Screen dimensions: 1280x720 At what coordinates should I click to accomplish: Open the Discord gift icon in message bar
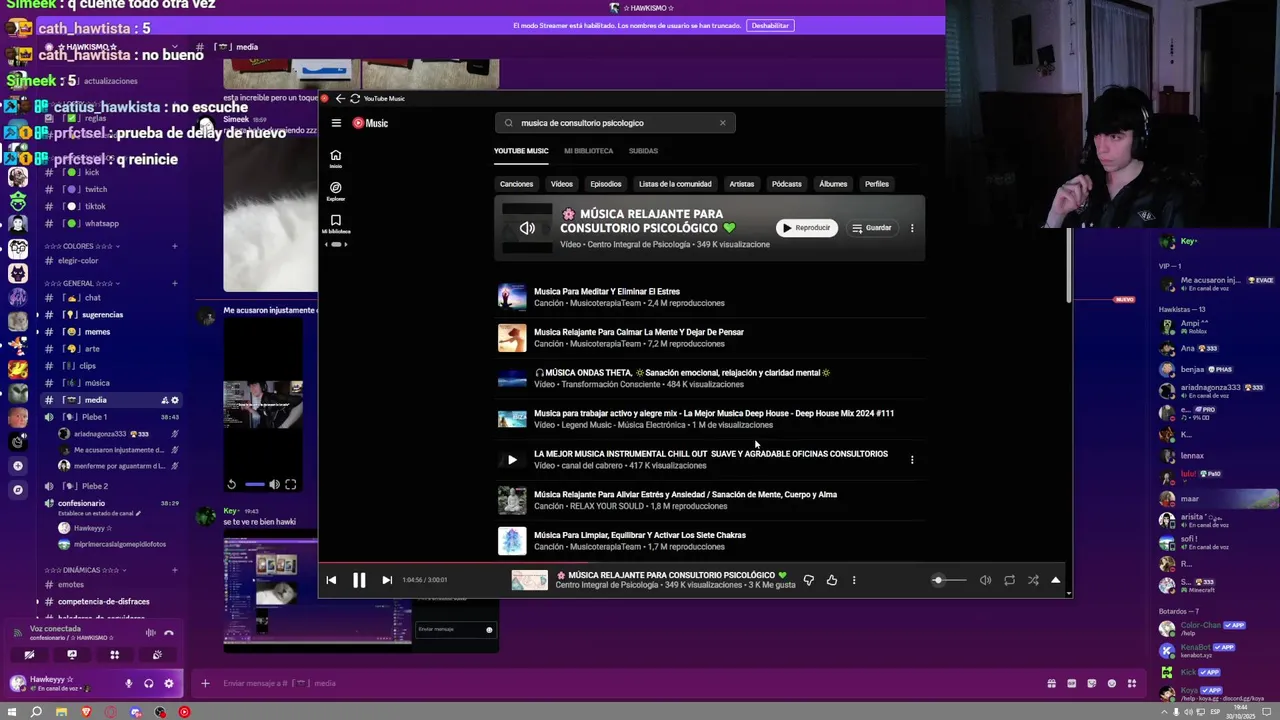point(1052,684)
